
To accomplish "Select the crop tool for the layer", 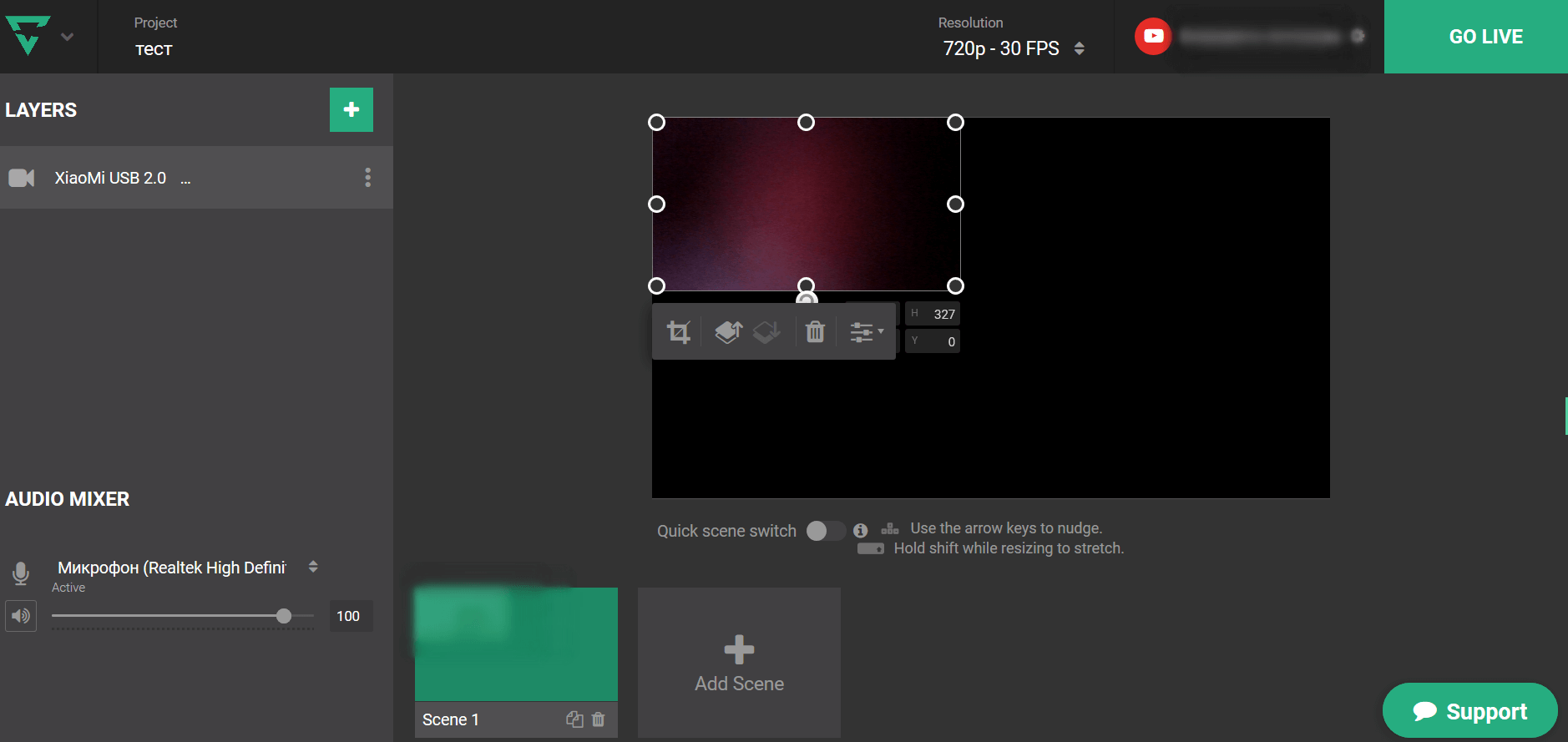I will pos(678,332).
